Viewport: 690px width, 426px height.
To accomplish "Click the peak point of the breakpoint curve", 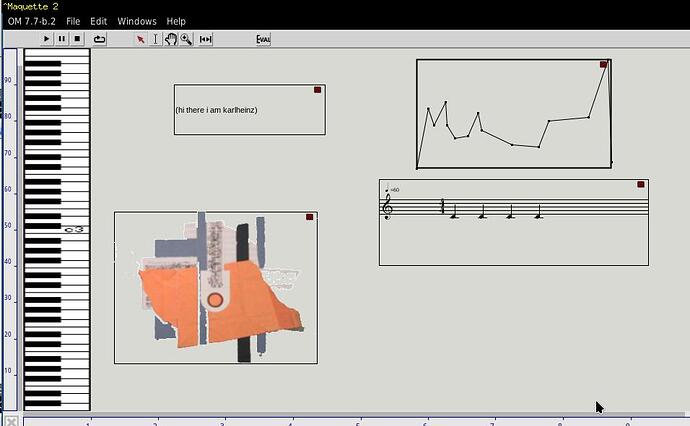I will (x=604, y=66).
